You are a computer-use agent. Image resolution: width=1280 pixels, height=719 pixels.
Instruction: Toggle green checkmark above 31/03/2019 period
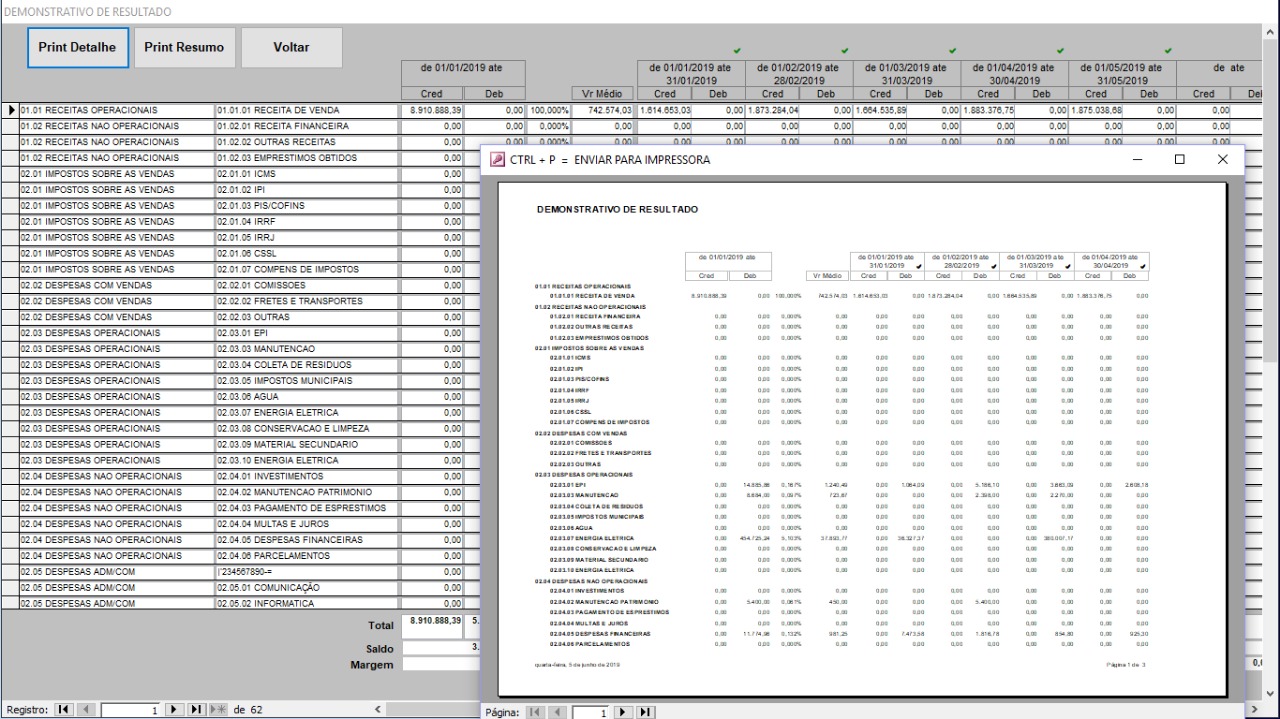pos(952,51)
